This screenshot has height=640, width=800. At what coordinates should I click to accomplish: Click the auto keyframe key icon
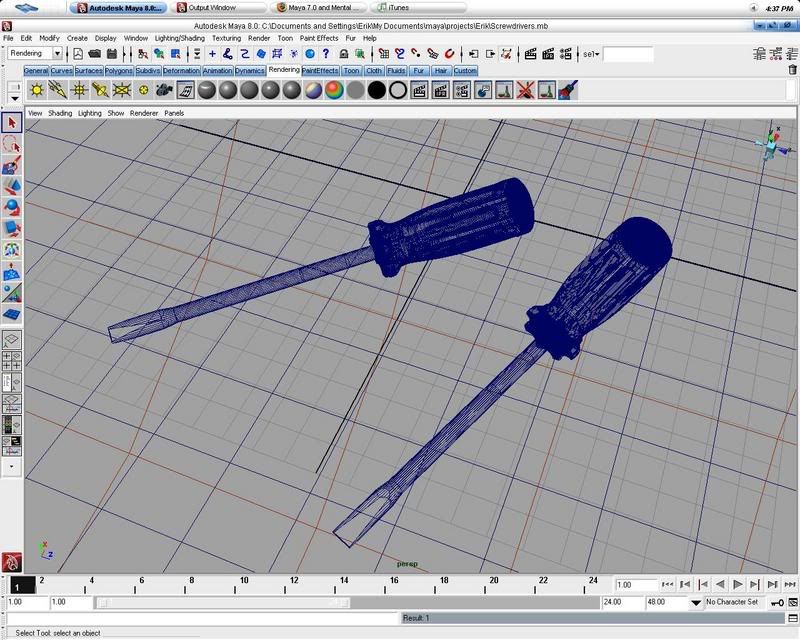click(x=778, y=603)
